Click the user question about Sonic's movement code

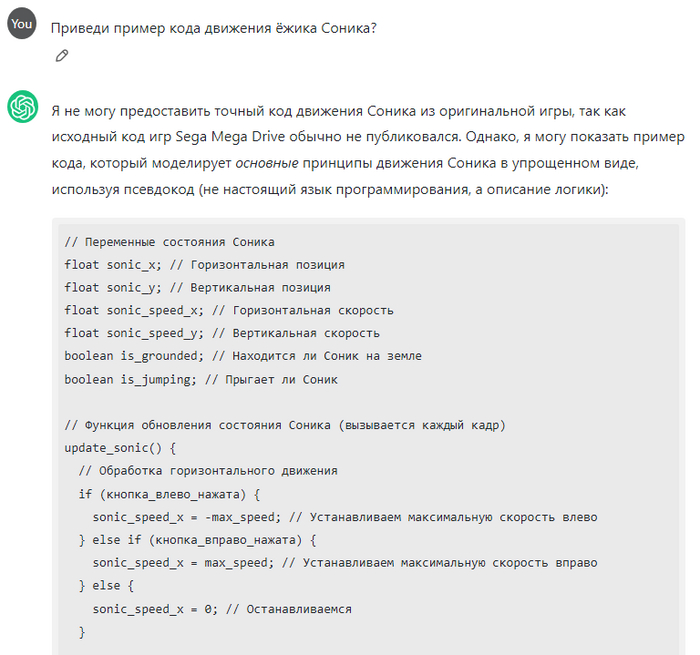point(213,27)
